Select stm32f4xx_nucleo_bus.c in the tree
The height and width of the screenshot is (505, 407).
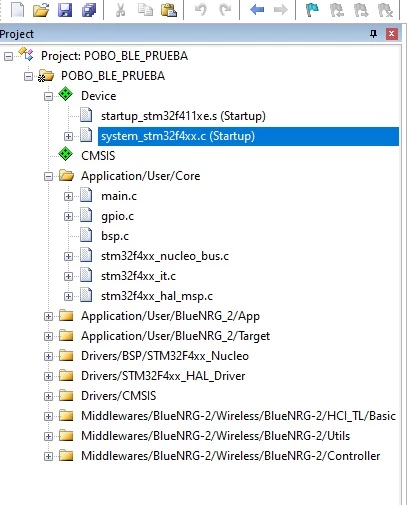point(165,256)
